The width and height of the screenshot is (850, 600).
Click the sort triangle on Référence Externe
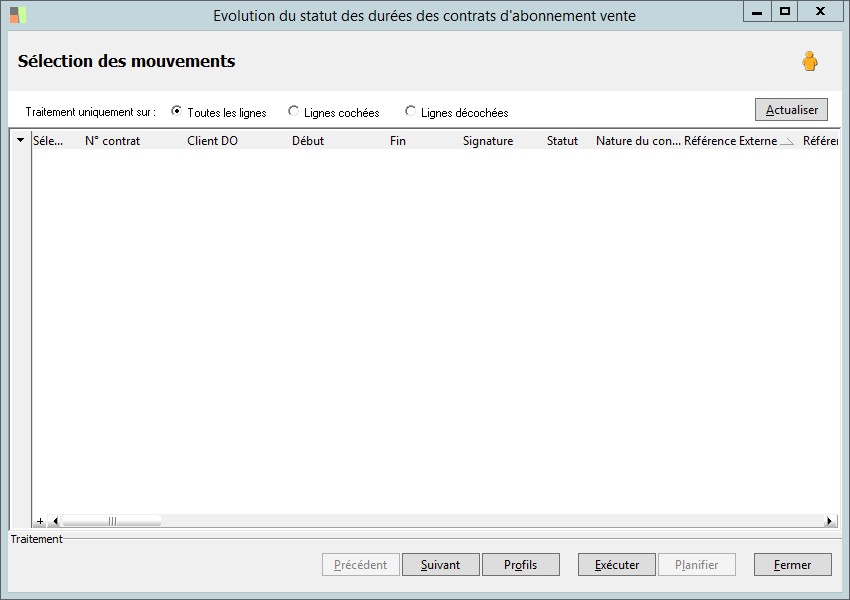click(787, 141)
